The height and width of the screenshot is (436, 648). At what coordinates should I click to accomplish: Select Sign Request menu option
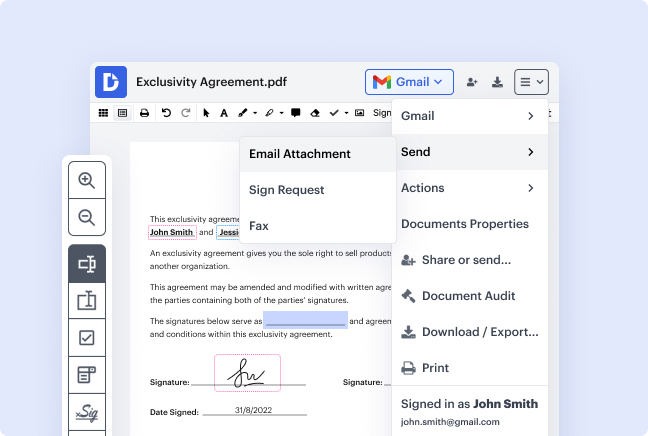[287, 190]
